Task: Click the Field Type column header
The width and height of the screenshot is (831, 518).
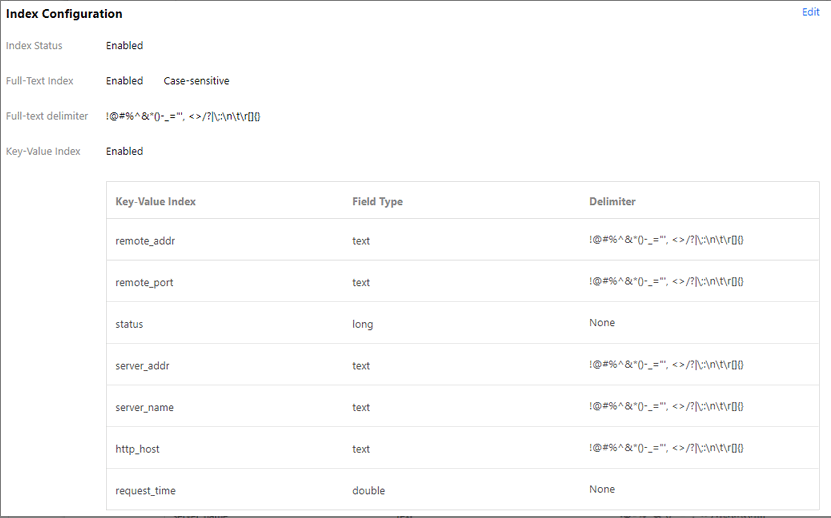Action: (377, 202)
